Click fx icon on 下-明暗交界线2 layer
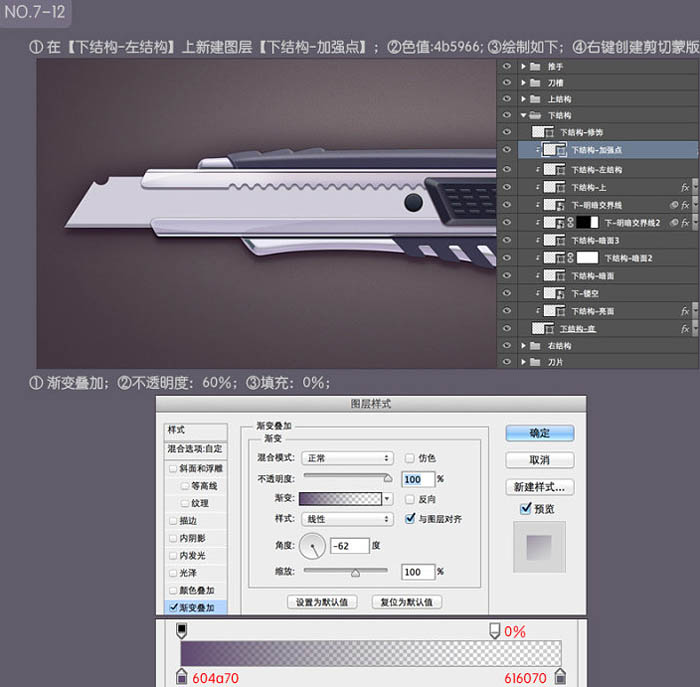This screenshot has height=687, width=700. 685,222
